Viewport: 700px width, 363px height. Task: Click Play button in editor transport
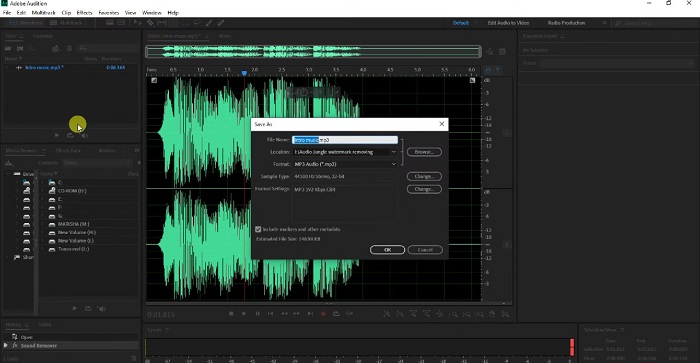(244, 314)
